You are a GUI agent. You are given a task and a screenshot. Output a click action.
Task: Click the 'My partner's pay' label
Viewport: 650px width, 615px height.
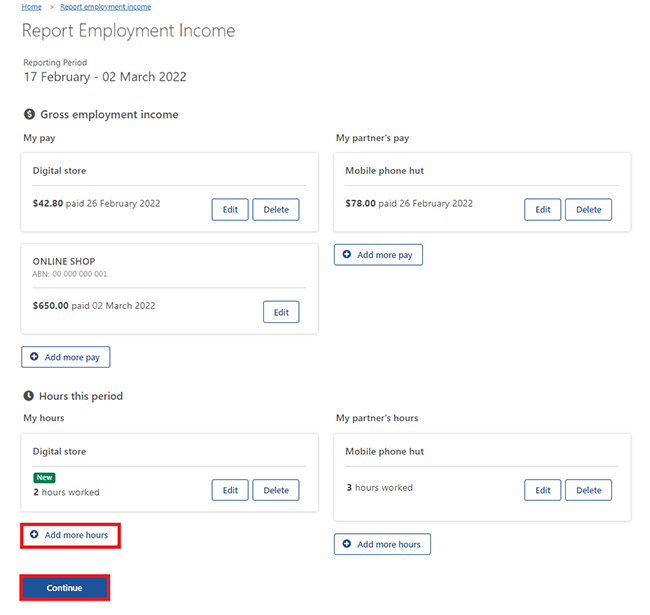click(373, 138)
